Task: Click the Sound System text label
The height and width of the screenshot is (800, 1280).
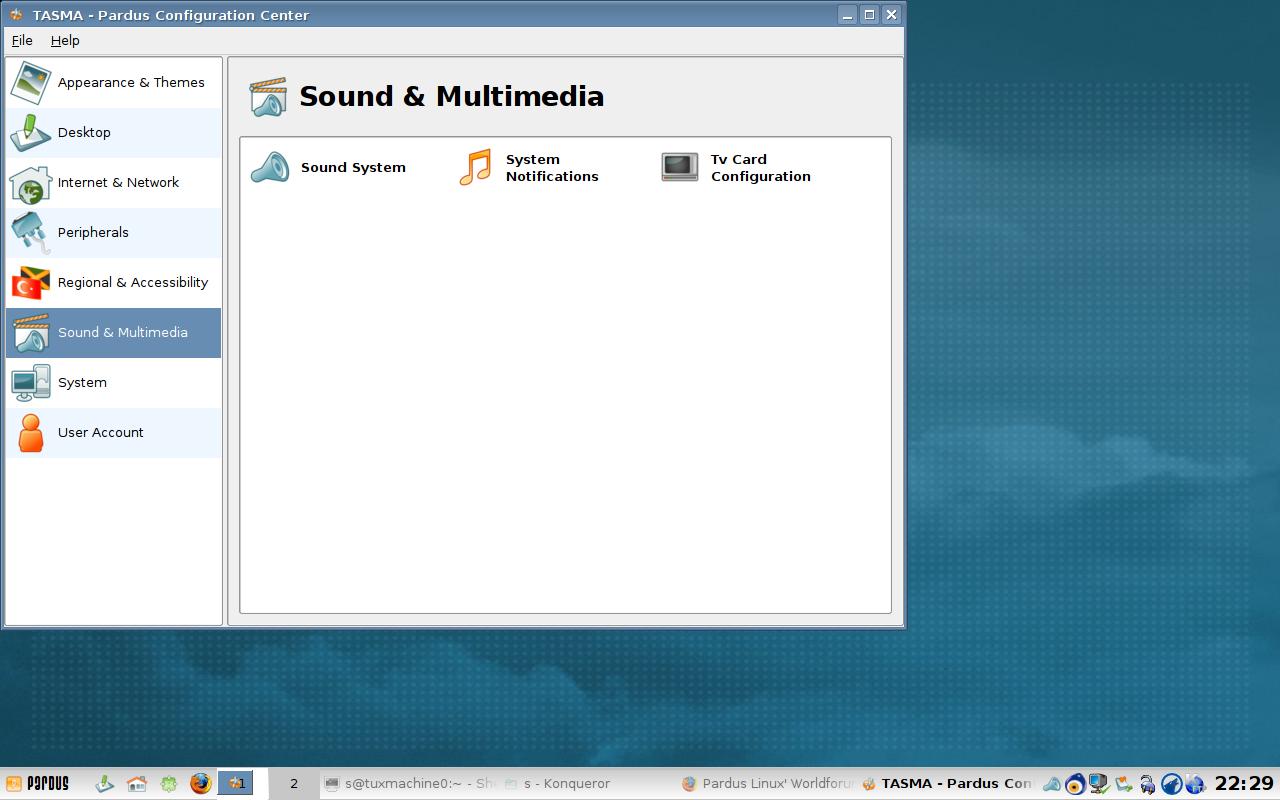Action: 353,168
